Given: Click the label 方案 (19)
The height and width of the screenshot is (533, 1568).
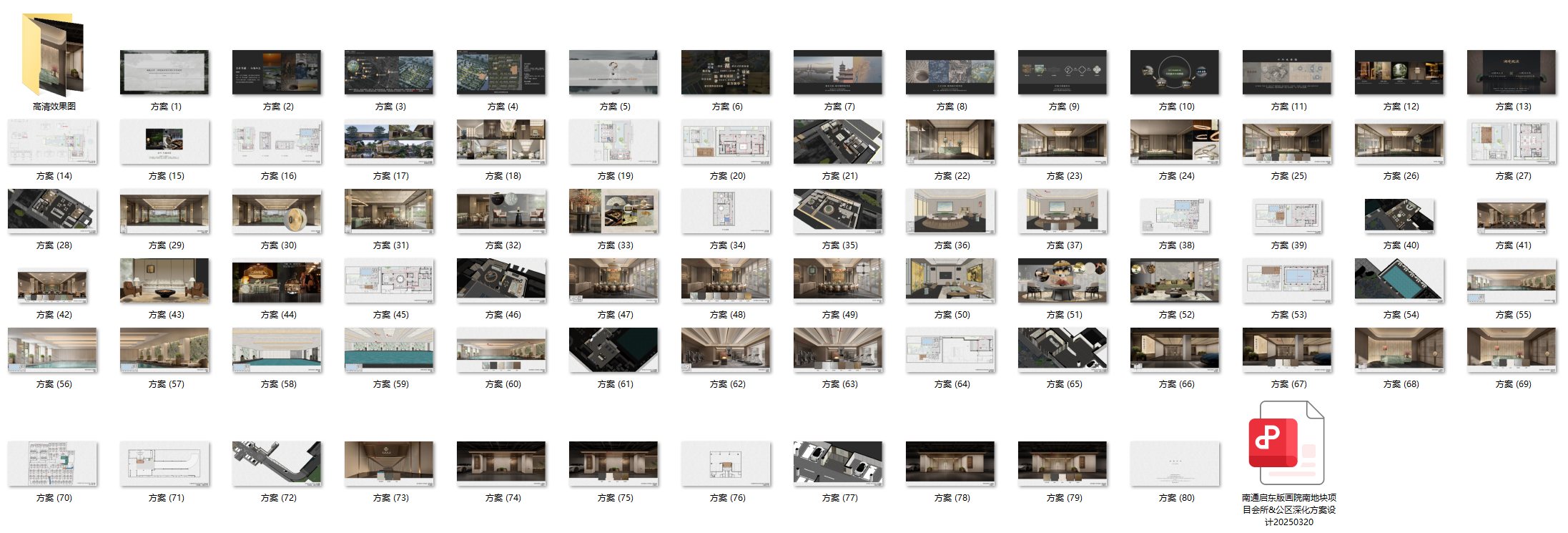Looking at the screenshot, I should pyautogui.click(x=615, y=176).
